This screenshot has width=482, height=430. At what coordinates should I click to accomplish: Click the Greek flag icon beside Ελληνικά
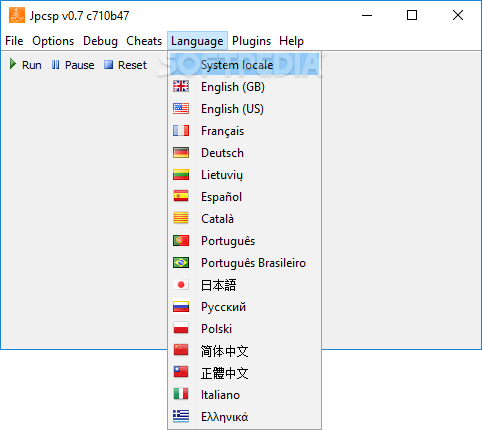click(181, 416)
